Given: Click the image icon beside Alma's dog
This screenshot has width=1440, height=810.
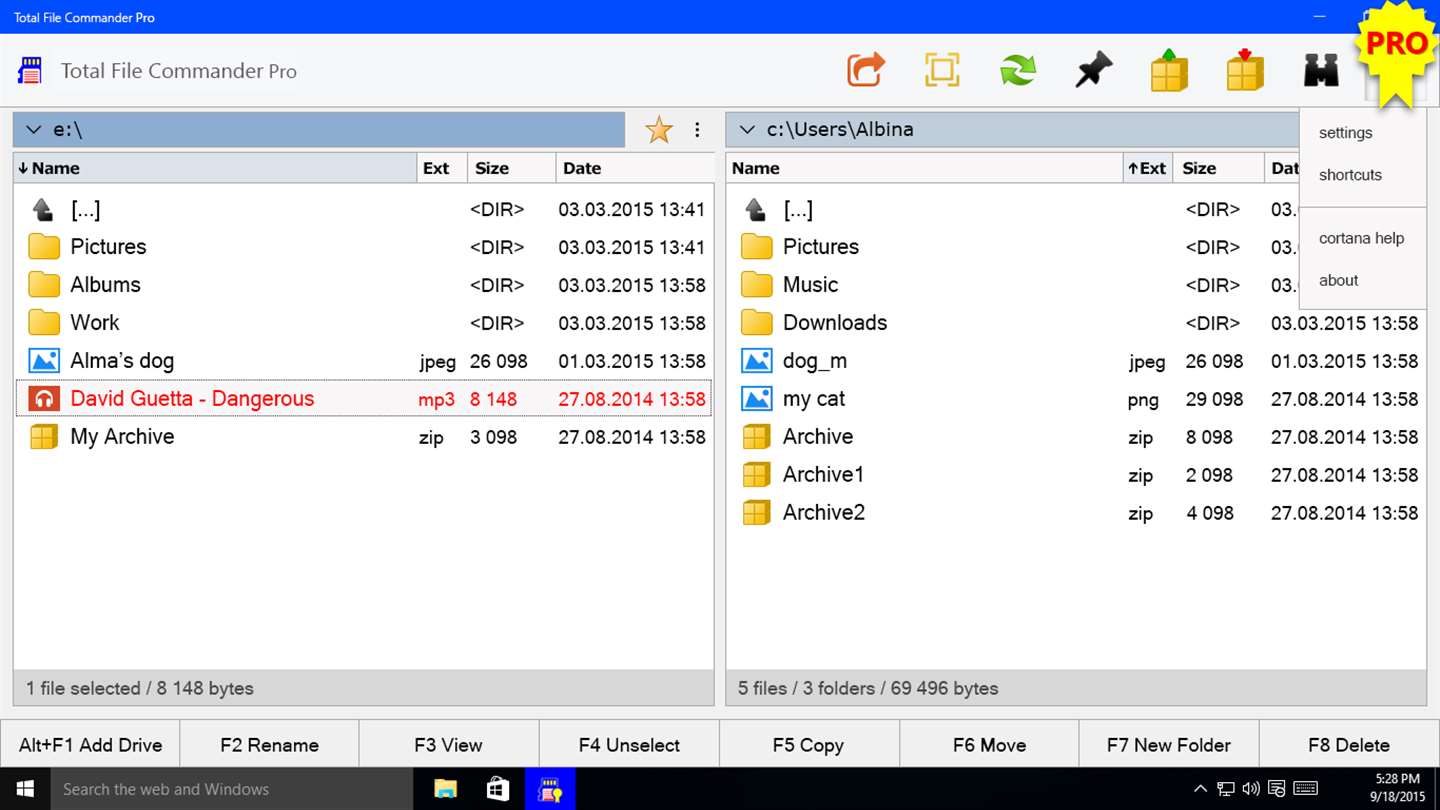Looking at the screenshot, I should coord(44,361).
